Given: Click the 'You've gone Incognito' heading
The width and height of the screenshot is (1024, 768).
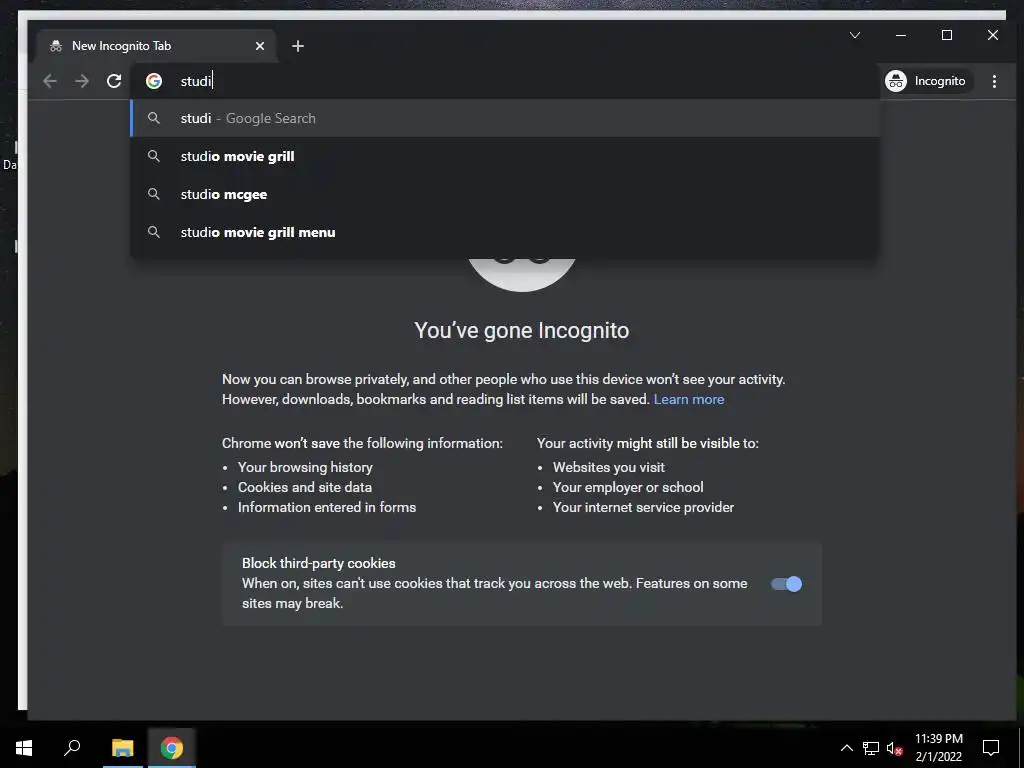Looking at the screenshot, I should pyautogui.click(x=521, y=330).
